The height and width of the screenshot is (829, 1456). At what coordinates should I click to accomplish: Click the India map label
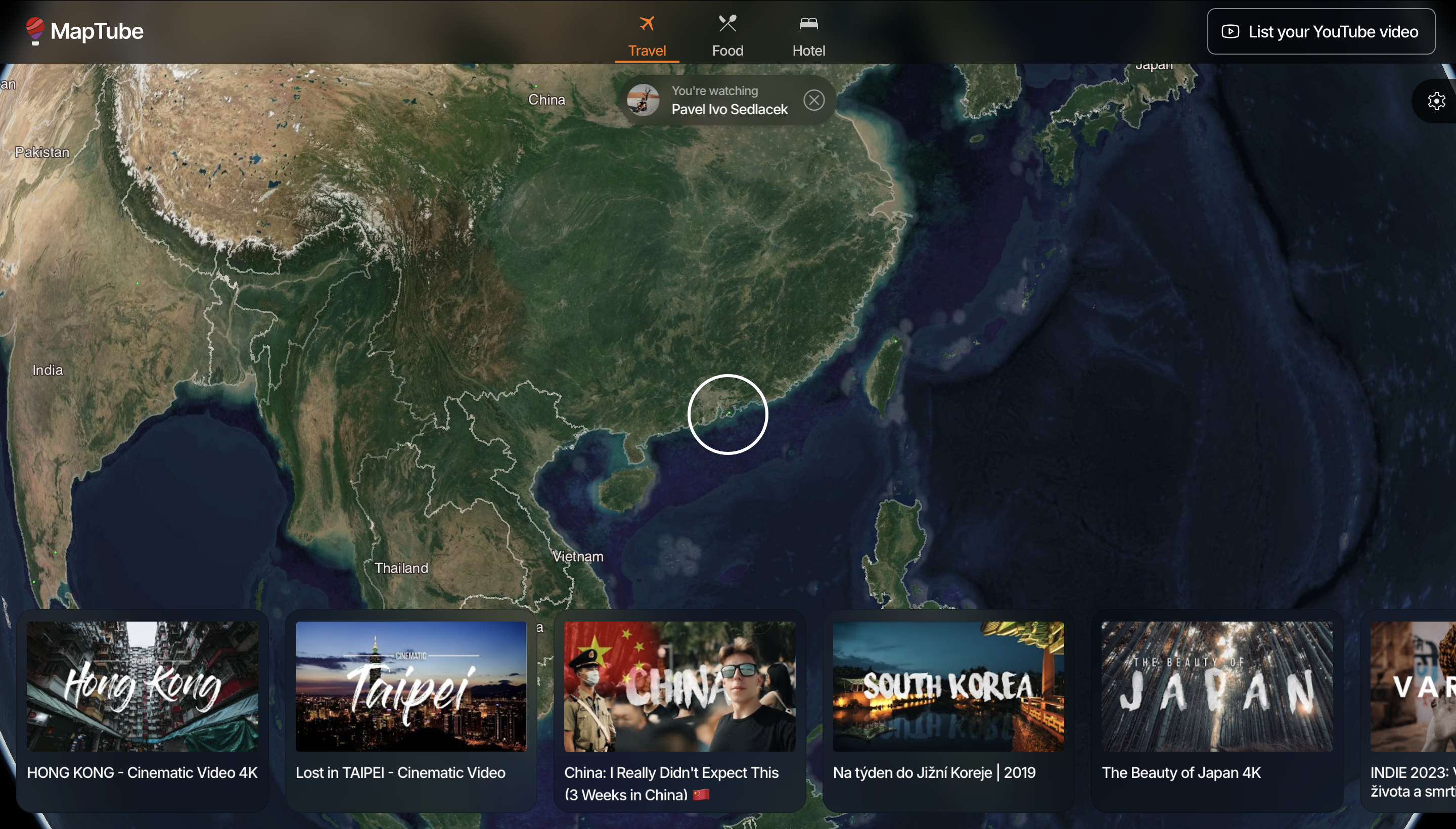coord(47,370)
